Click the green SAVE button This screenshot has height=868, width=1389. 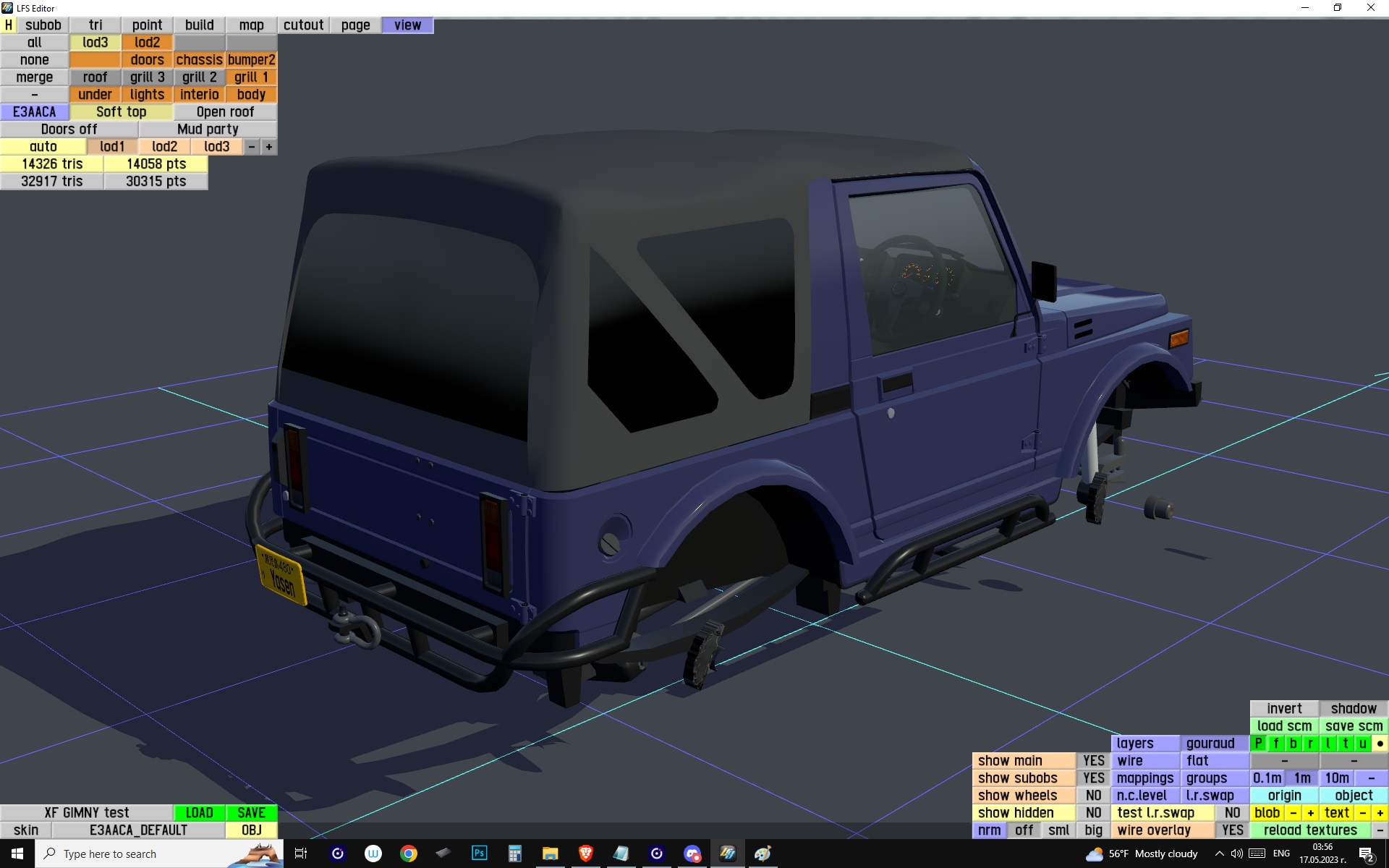pyautogui.click(x=251, y=813)
